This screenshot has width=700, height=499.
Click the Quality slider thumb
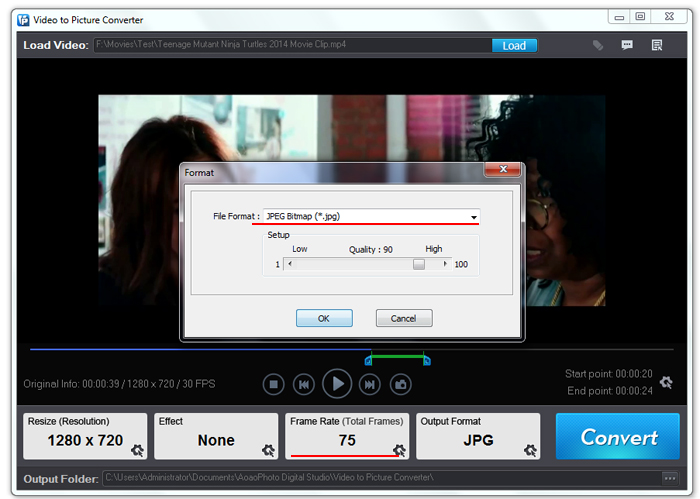point(419,264)
